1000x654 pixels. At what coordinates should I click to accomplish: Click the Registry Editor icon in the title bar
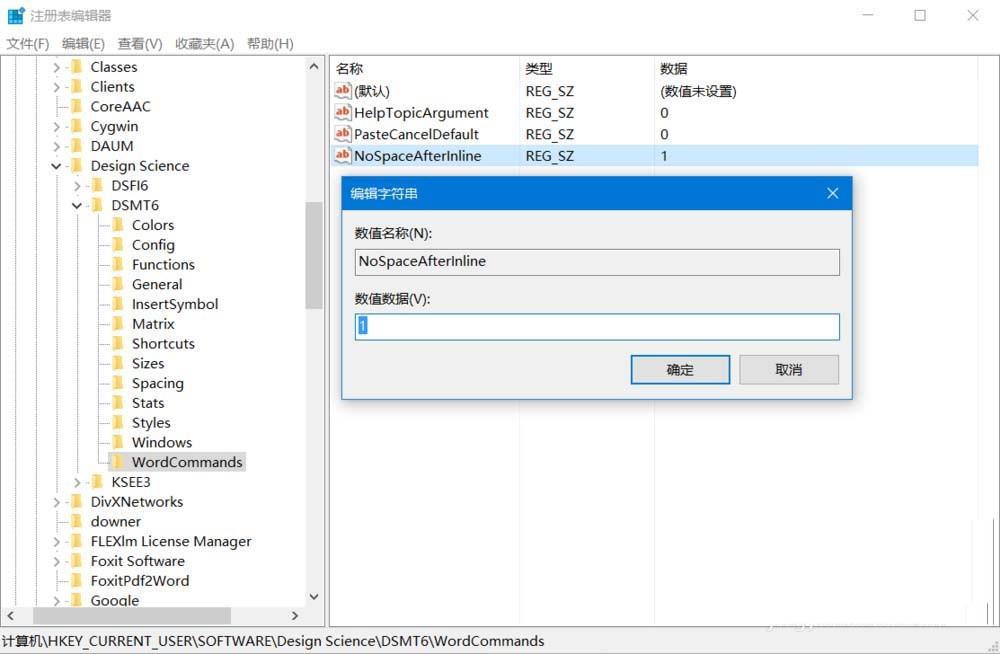tap(14, 14)
